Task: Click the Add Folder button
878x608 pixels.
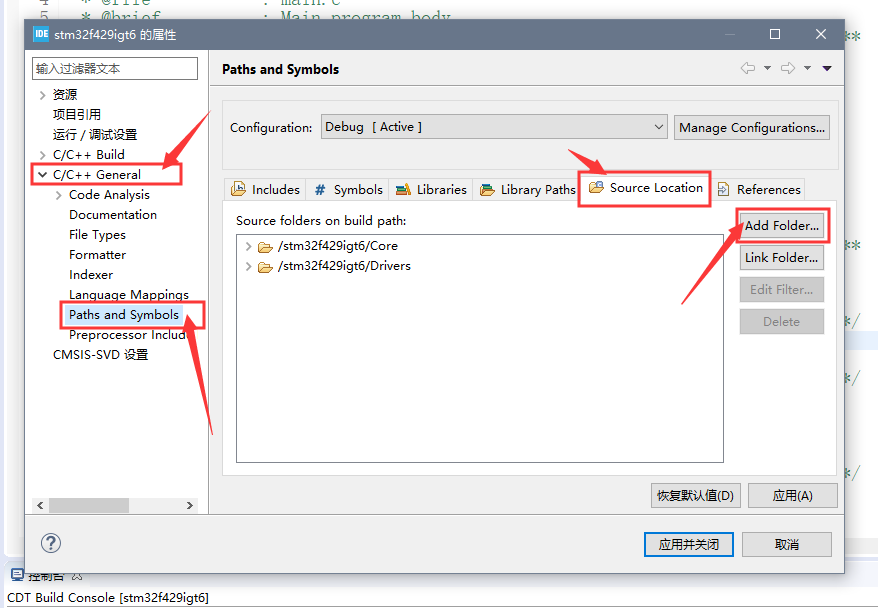Action: click(x=781, y=225)
